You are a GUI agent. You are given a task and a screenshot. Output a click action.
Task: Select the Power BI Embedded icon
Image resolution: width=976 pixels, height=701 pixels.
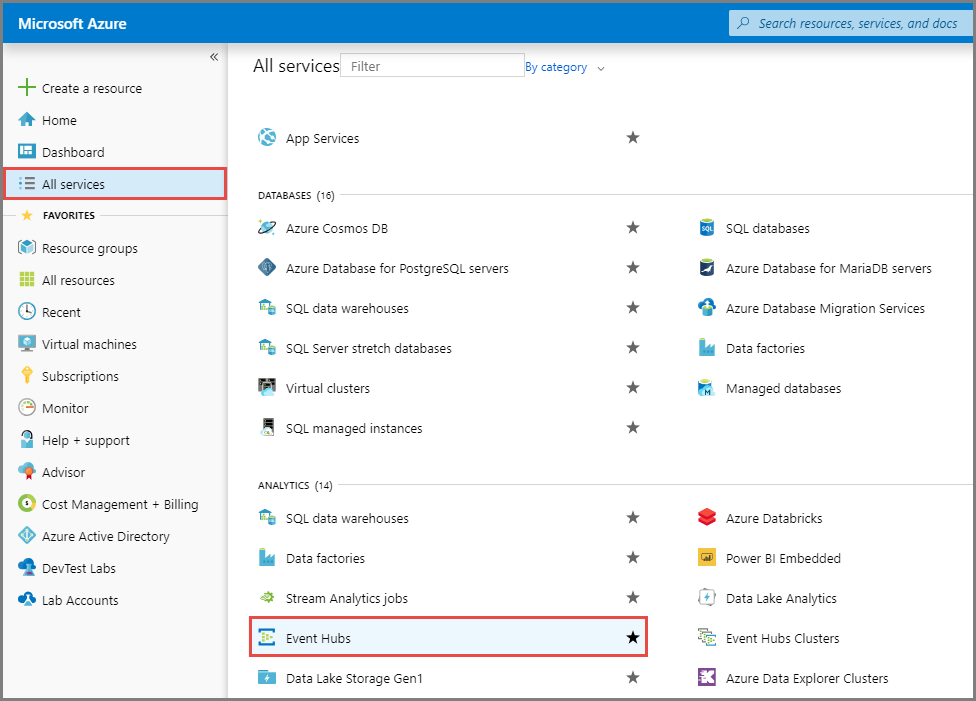pyautogui.click(x=707, y=557)
